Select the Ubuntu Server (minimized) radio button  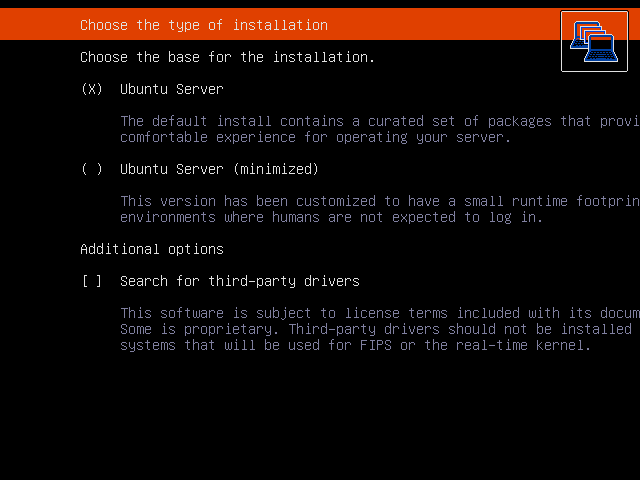[92, 169]
